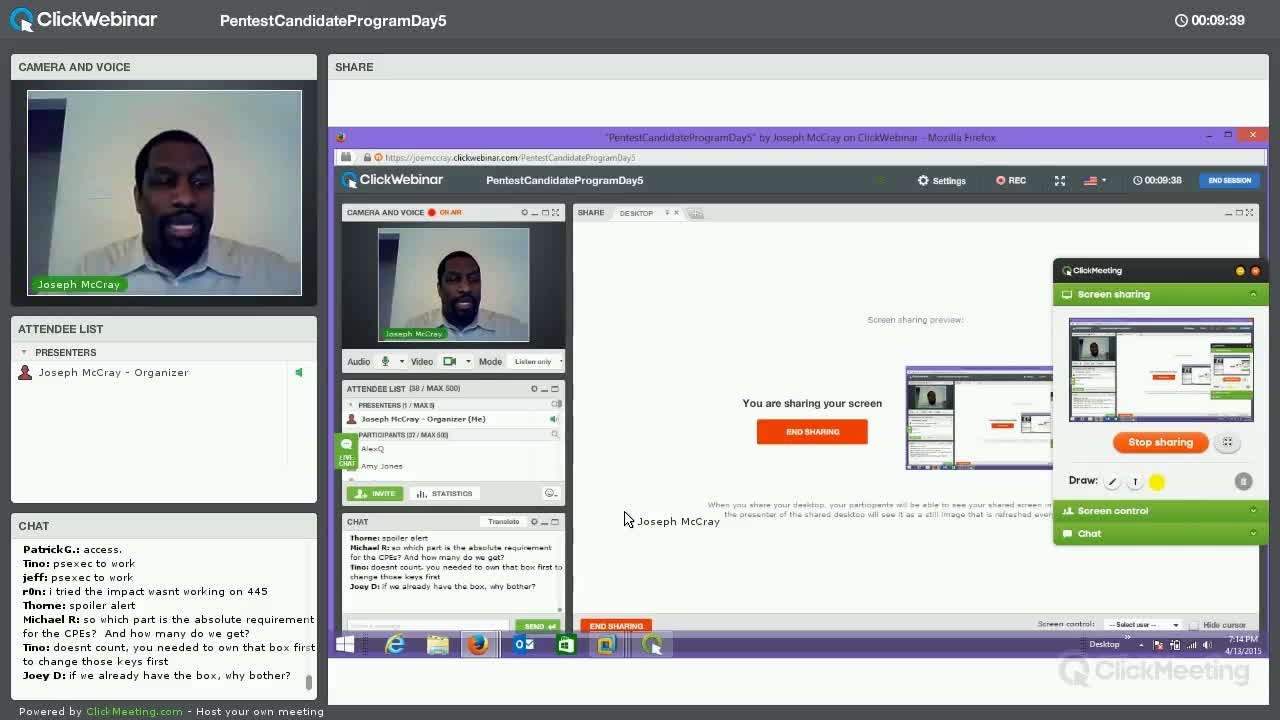Select Joseph McCray - Organizer in the attendee list

(113, 372)
